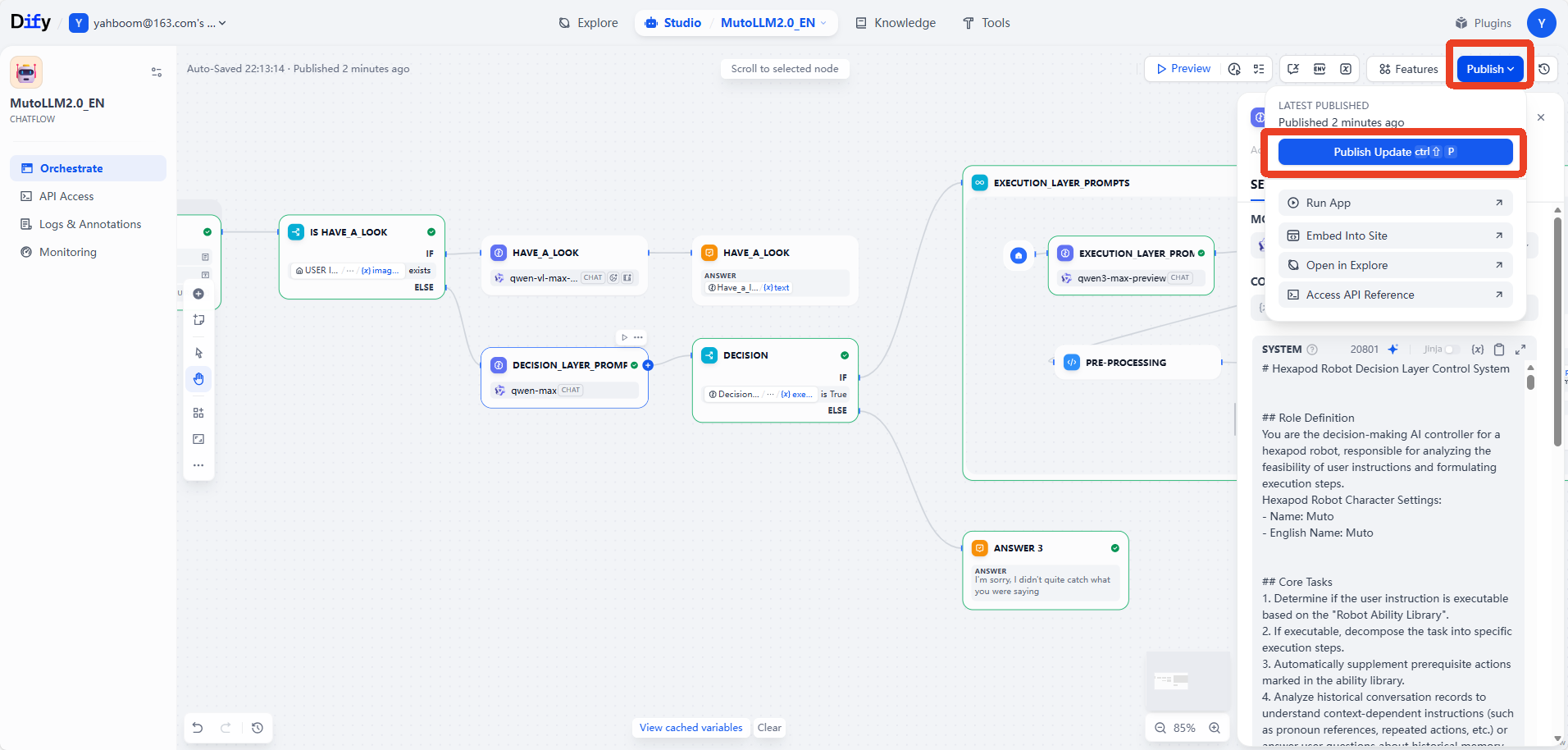Open the Tools tab
This screenshot has height=750, width=1568.
(986, 23)
